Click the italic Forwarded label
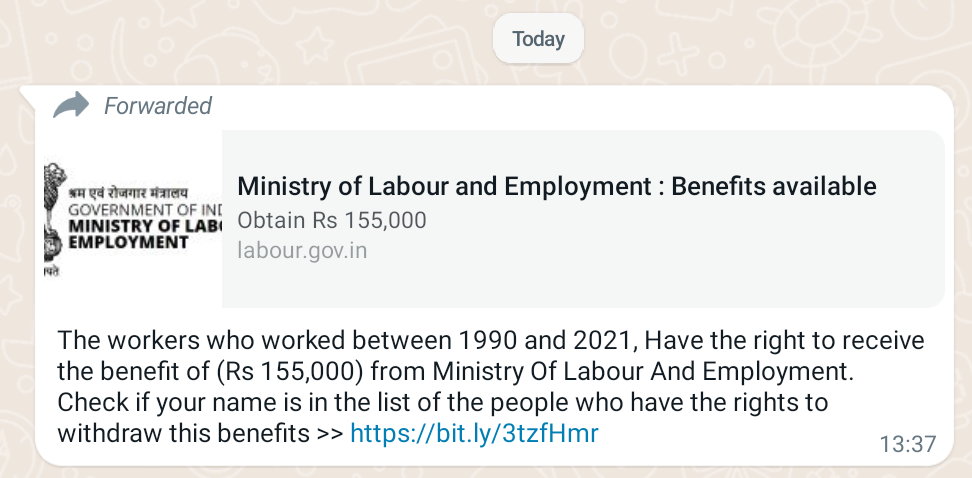 click(x=157, y=105)
